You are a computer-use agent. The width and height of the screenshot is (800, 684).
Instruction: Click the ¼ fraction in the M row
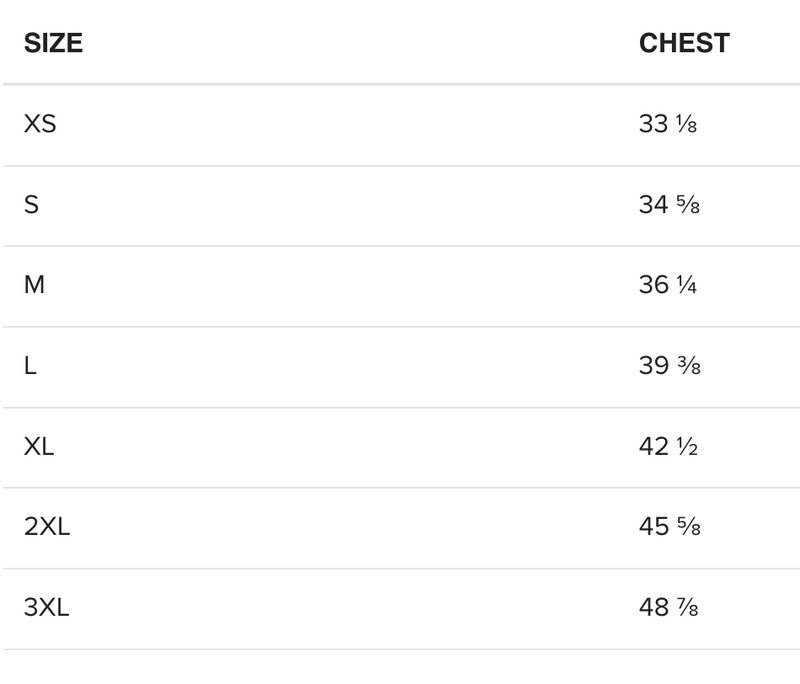point(686,286)
